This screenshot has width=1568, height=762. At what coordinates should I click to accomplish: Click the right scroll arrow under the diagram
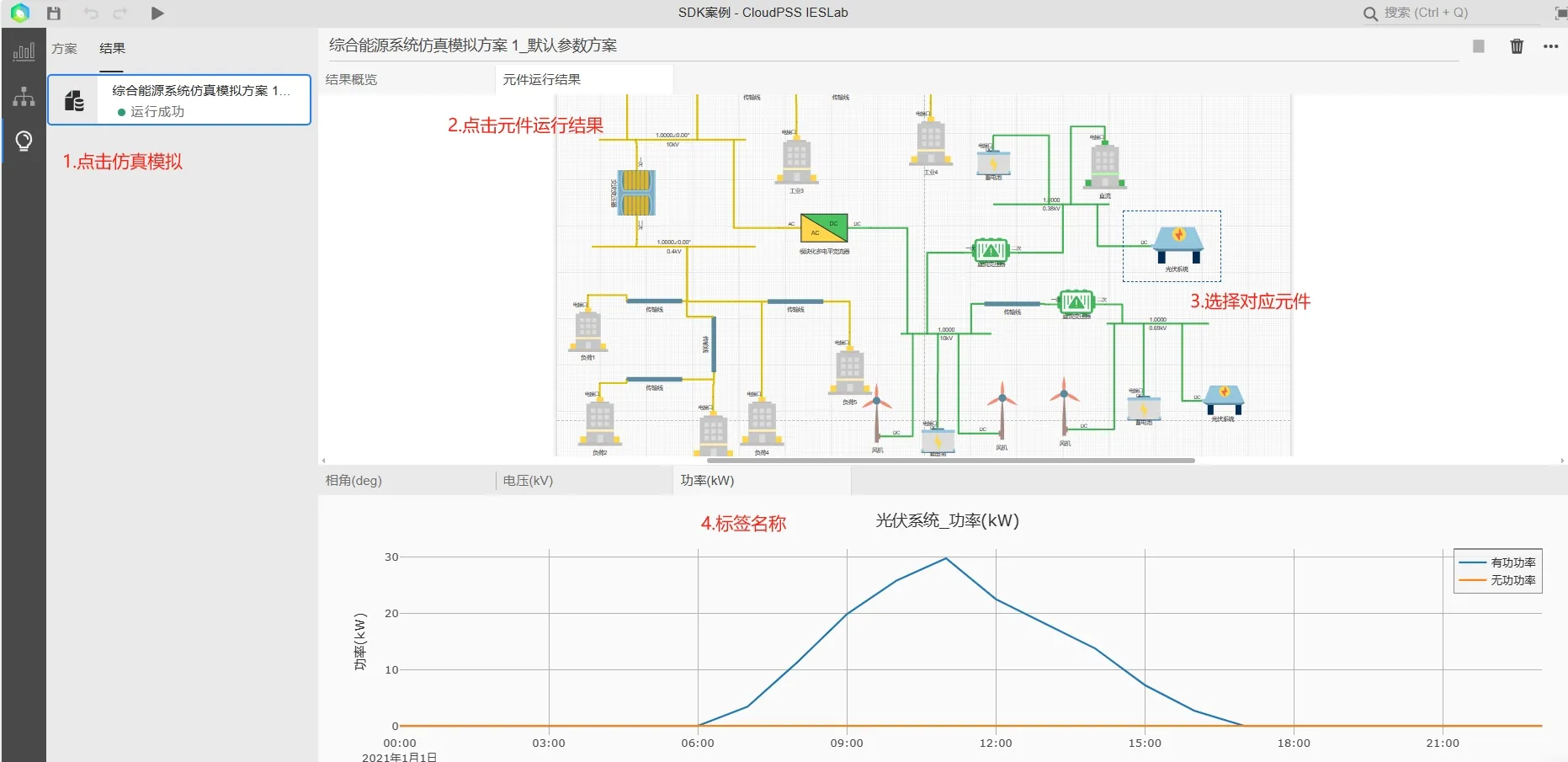tap(1562, 461)
